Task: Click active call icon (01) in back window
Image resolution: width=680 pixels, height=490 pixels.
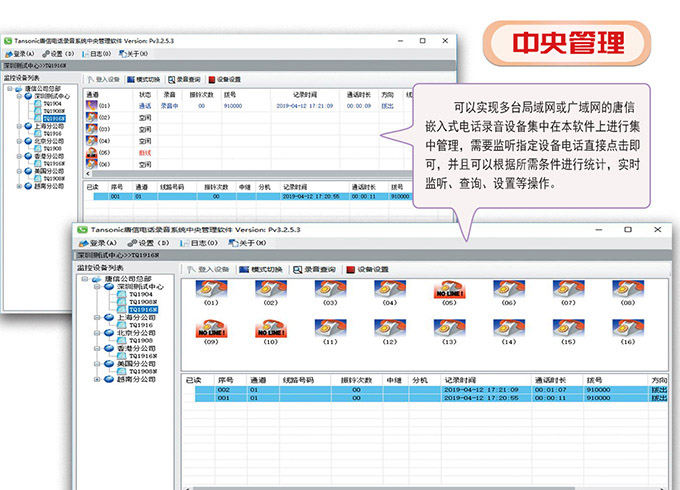Action: click(92, 105)
